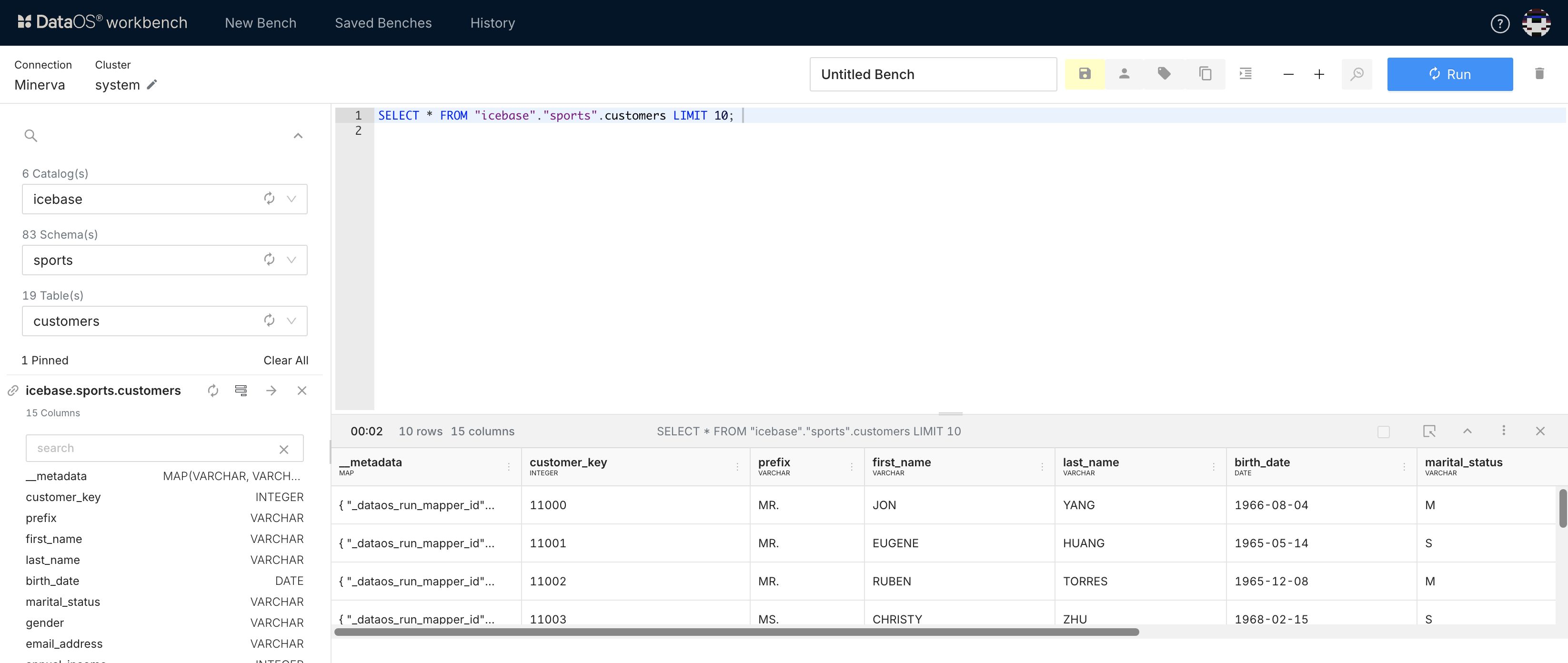Click the Save bench icon
This screenshot has width=1568, height=663.
[1085, 73]
